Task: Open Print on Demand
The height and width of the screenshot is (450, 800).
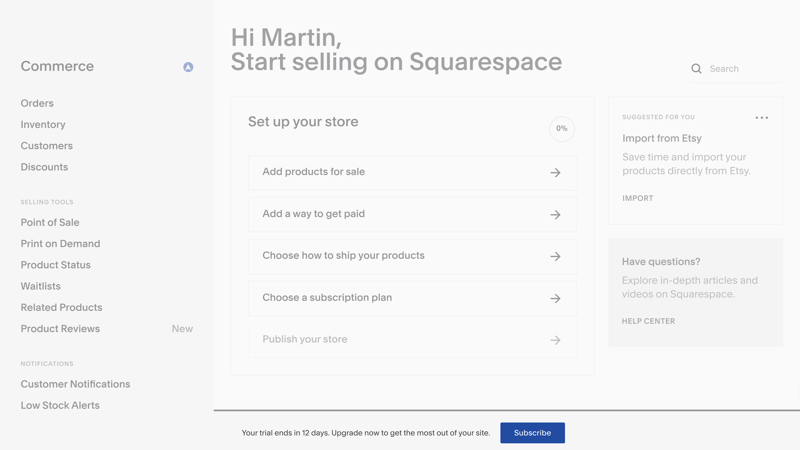Action: [x=60, y=244]
